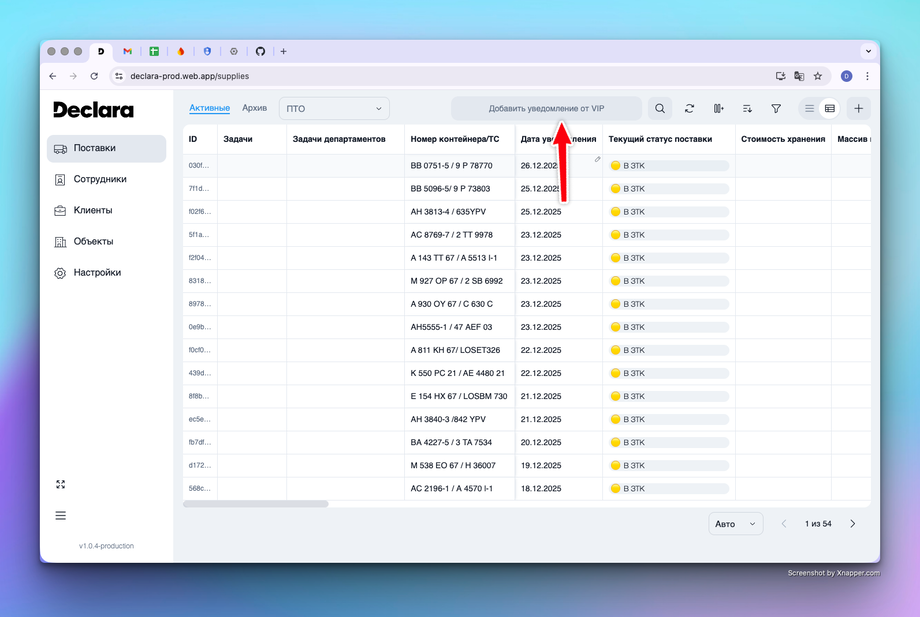The width and height of the screenshot is (920, 617).
Task: Refresh the supplies table
Action: pos(689,109)
